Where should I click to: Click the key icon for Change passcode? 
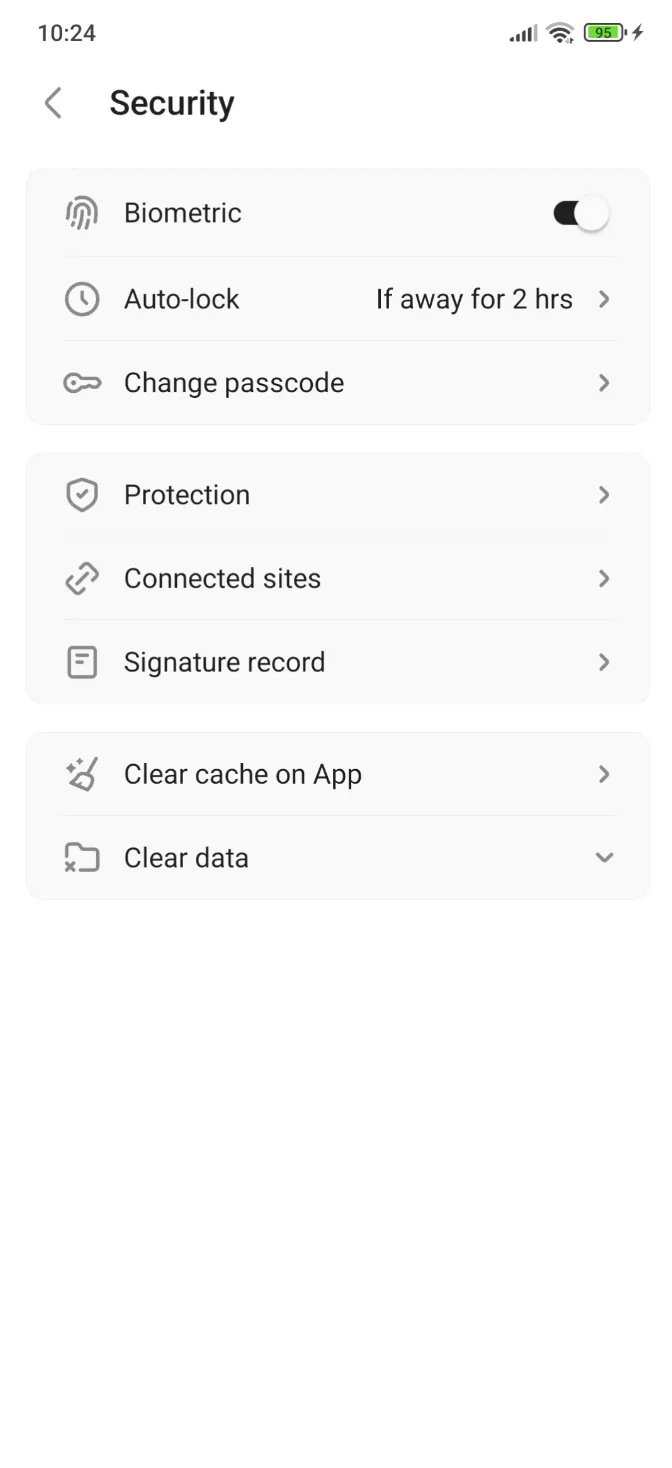[x=81, y=382]
